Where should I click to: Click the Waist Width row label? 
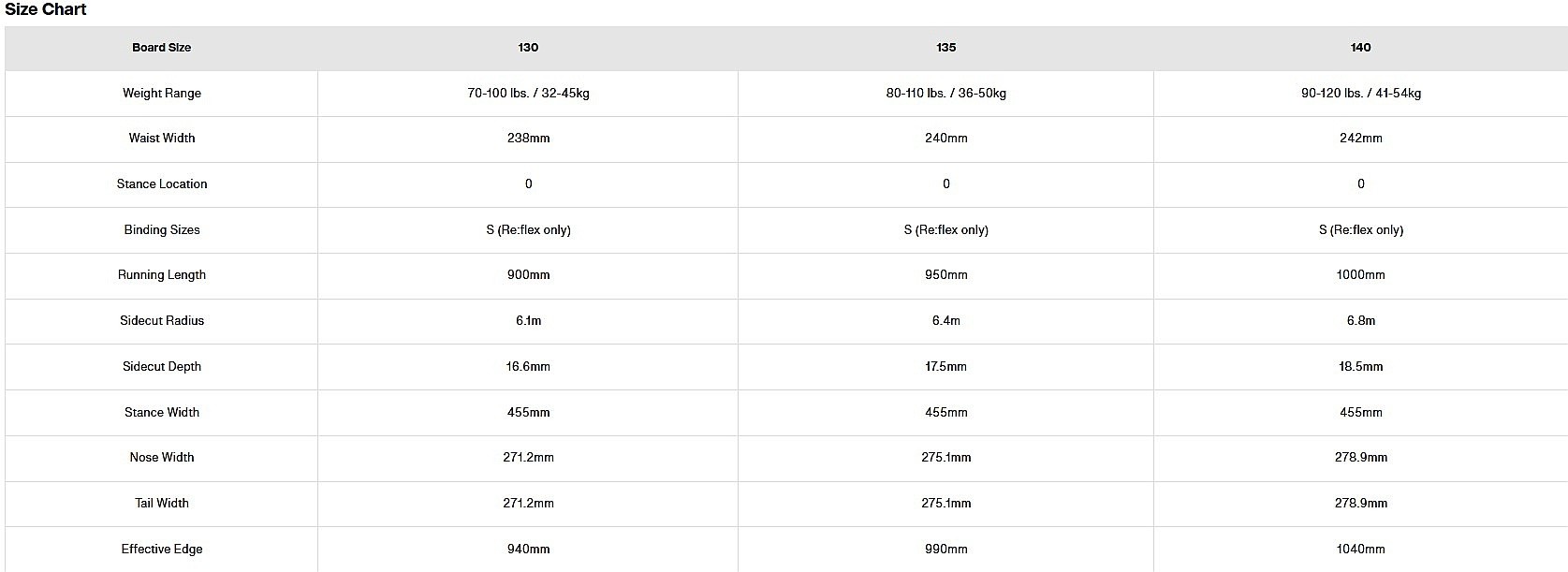point(161,139)
